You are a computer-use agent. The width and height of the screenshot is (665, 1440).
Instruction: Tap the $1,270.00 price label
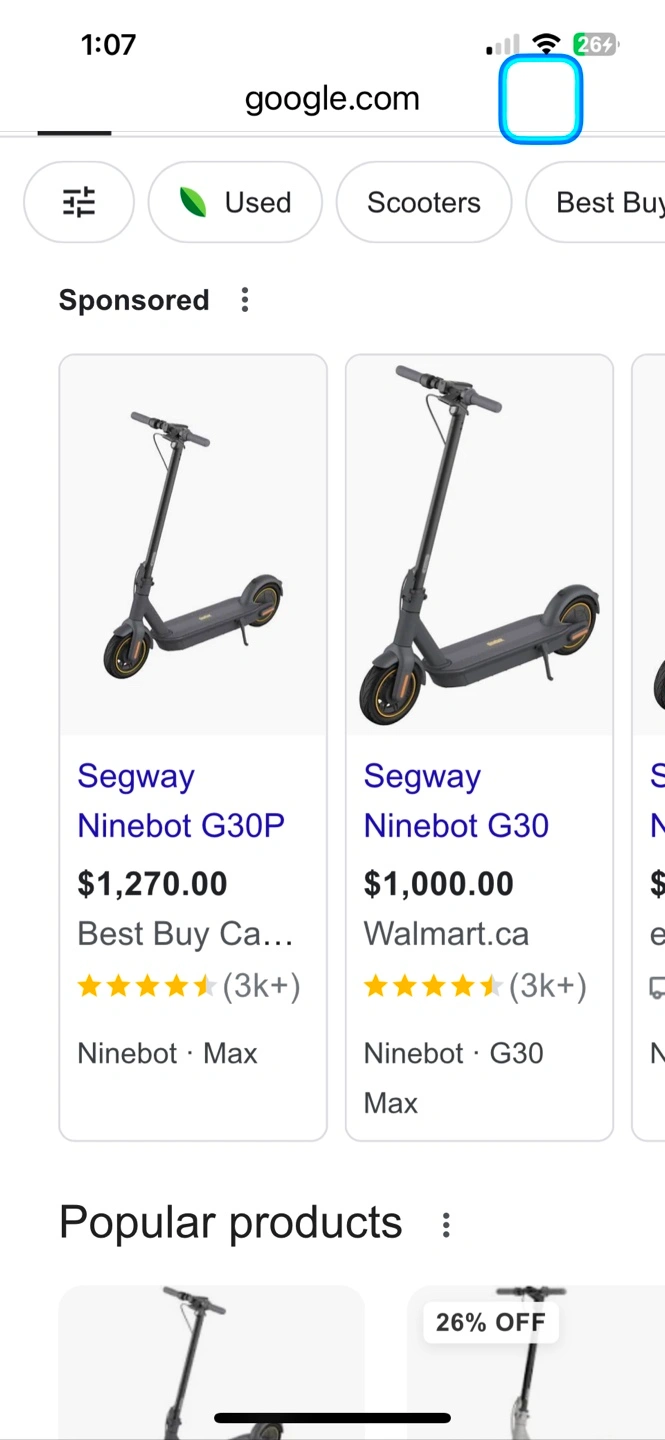[x=153, y=884]
